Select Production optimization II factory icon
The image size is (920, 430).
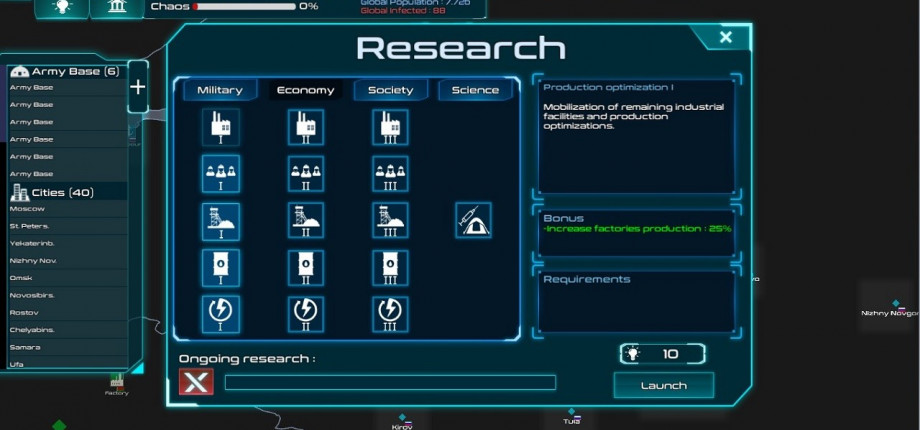tap(306, 127)
